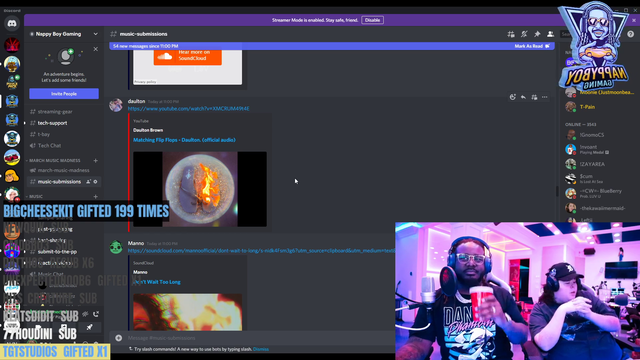Open Matching Flip Flops video title link

[184, 140]
